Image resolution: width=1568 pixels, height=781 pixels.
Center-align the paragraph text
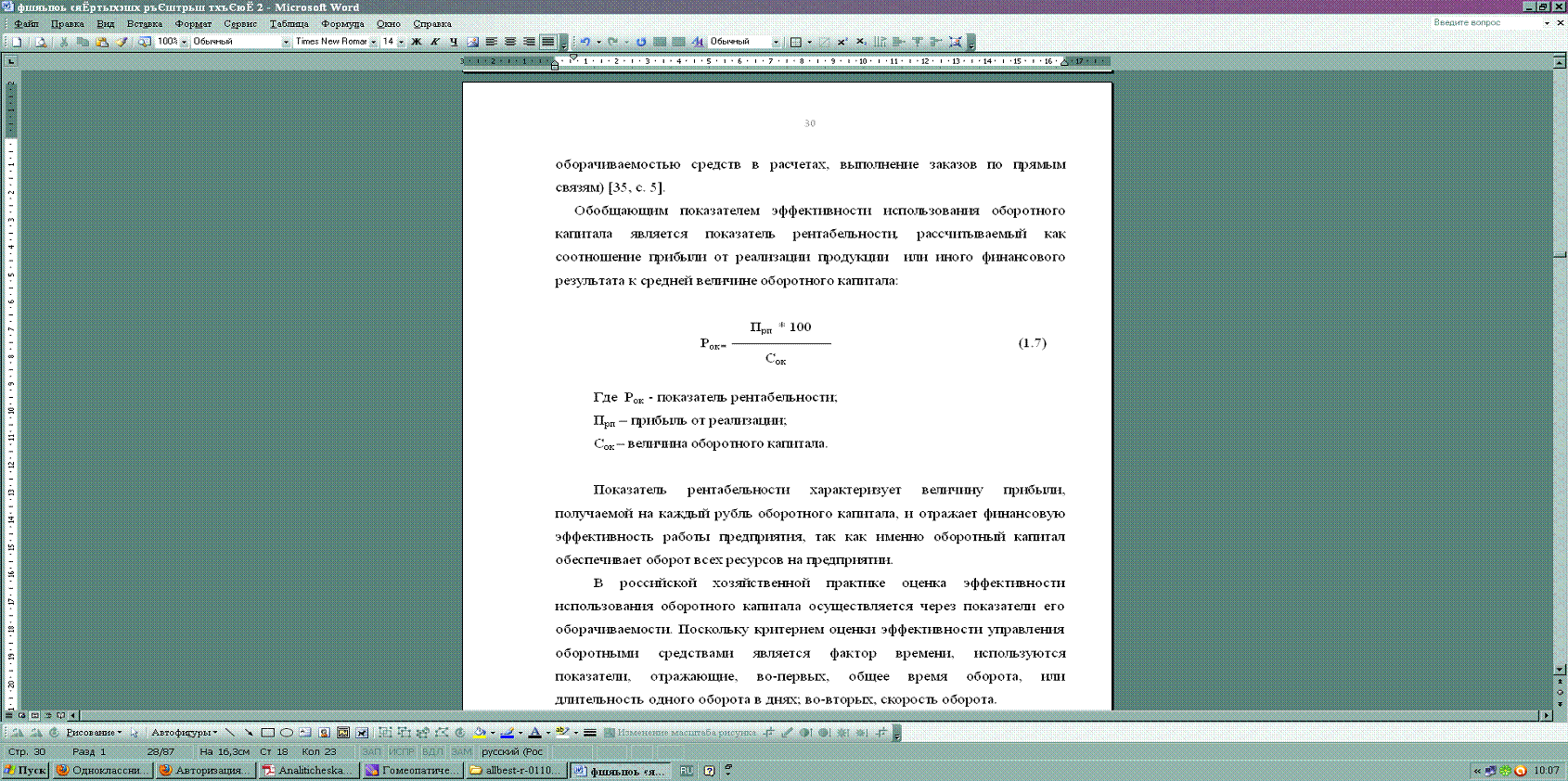coord(510,42)
